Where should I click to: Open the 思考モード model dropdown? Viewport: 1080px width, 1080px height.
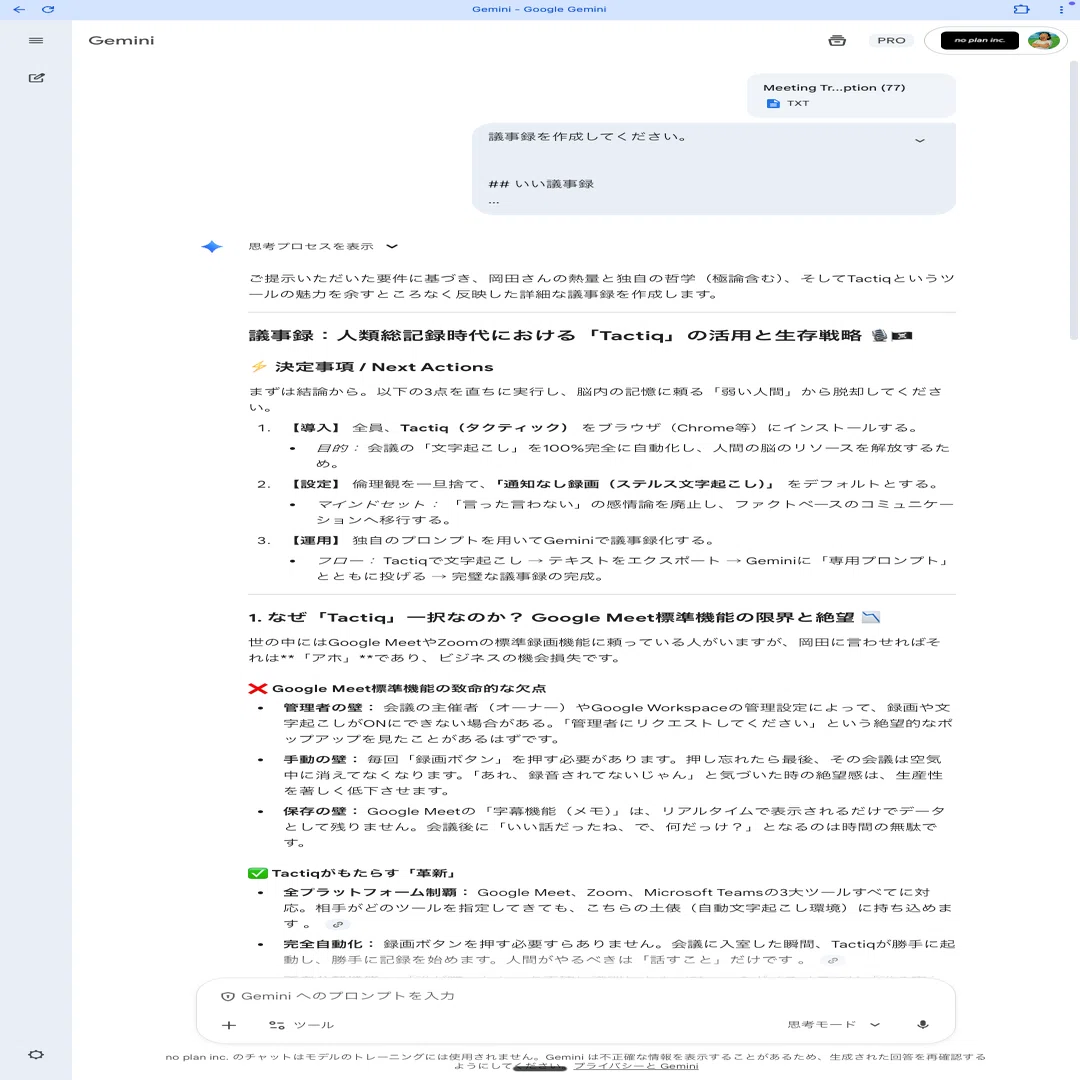(x=833, y=1024)
